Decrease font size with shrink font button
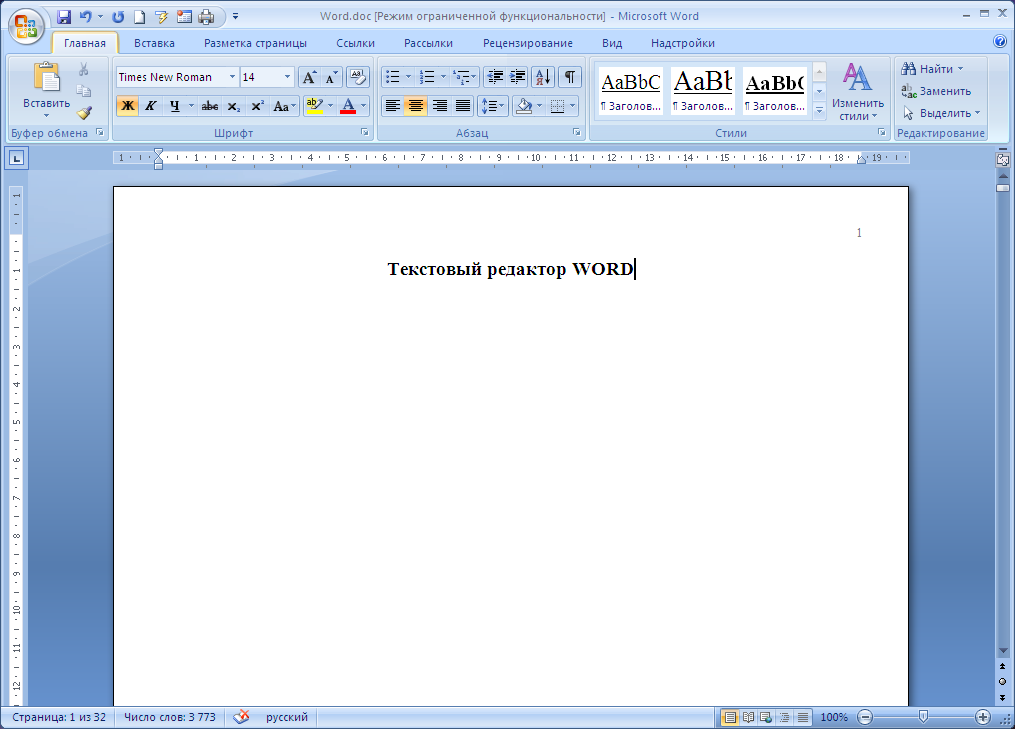Viewport: 1015px width, 729px height. pos(331,77)
